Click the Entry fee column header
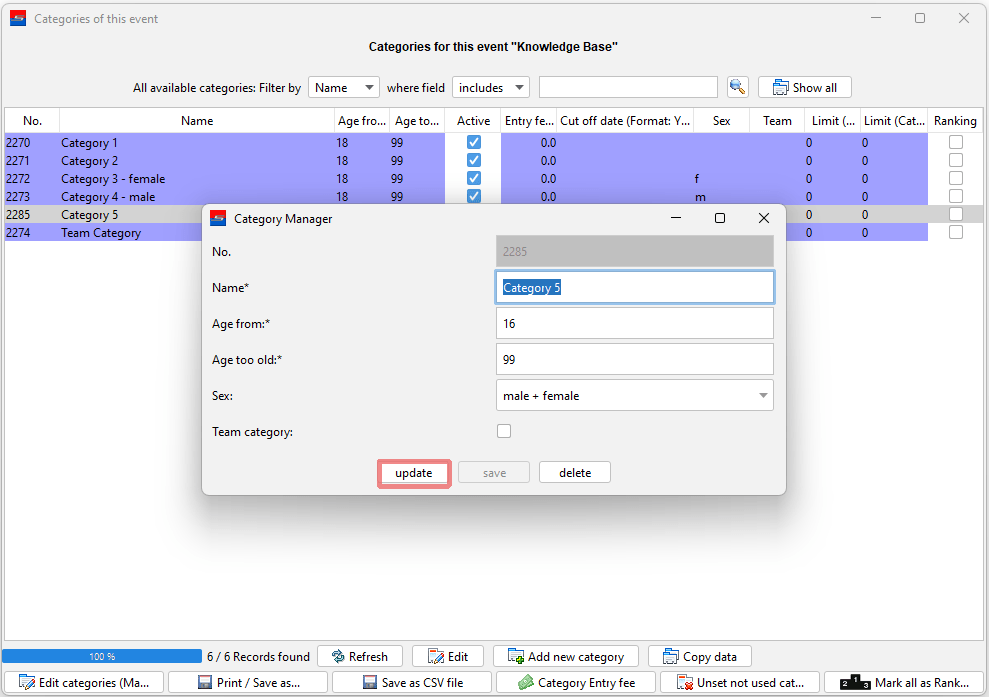Image resolution: width=989 pixels, height=697 pixels. click(x=527, y=121)
